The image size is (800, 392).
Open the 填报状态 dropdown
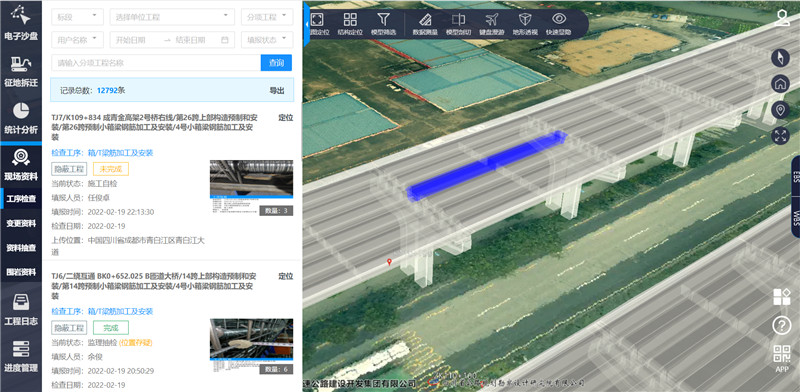[267, 40]
